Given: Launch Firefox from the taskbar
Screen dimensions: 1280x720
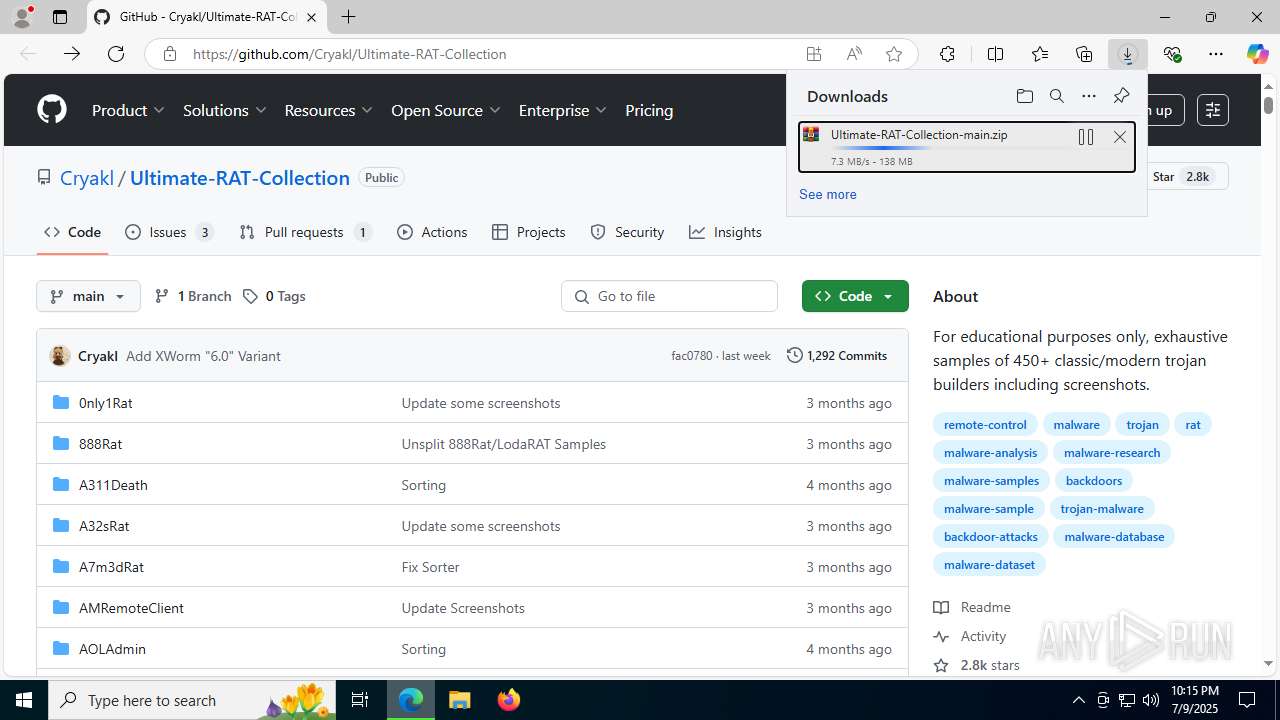Looking at the screenshot, I should (x=508, y=700).
